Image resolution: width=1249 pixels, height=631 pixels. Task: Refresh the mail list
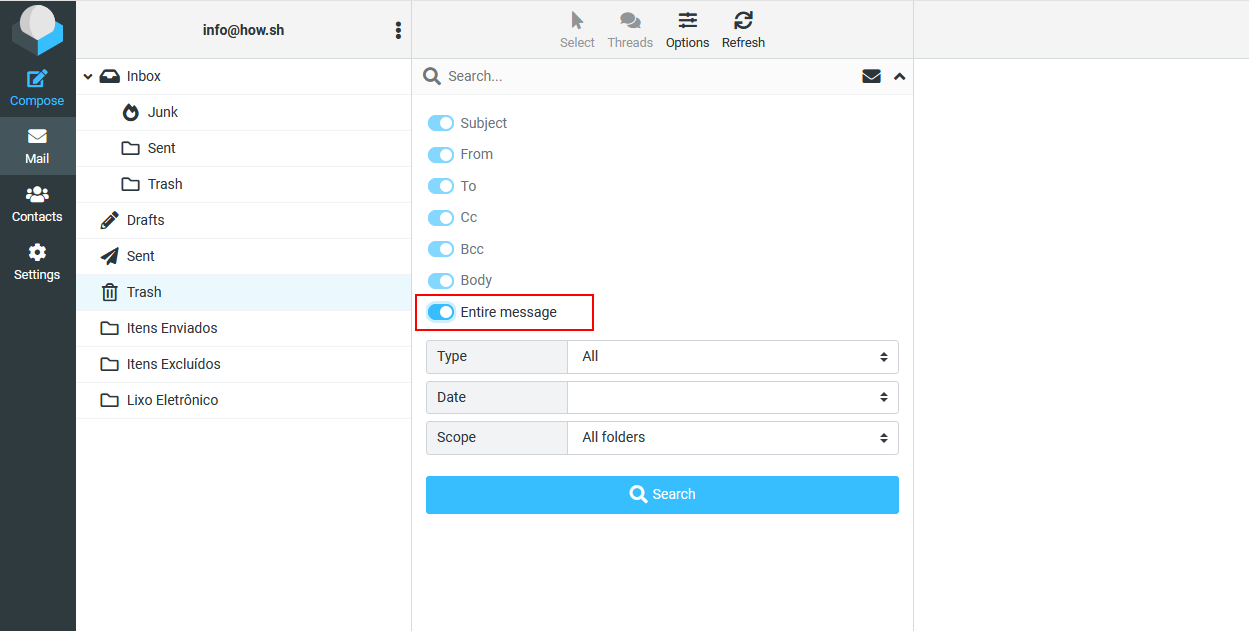click(743, 30)
